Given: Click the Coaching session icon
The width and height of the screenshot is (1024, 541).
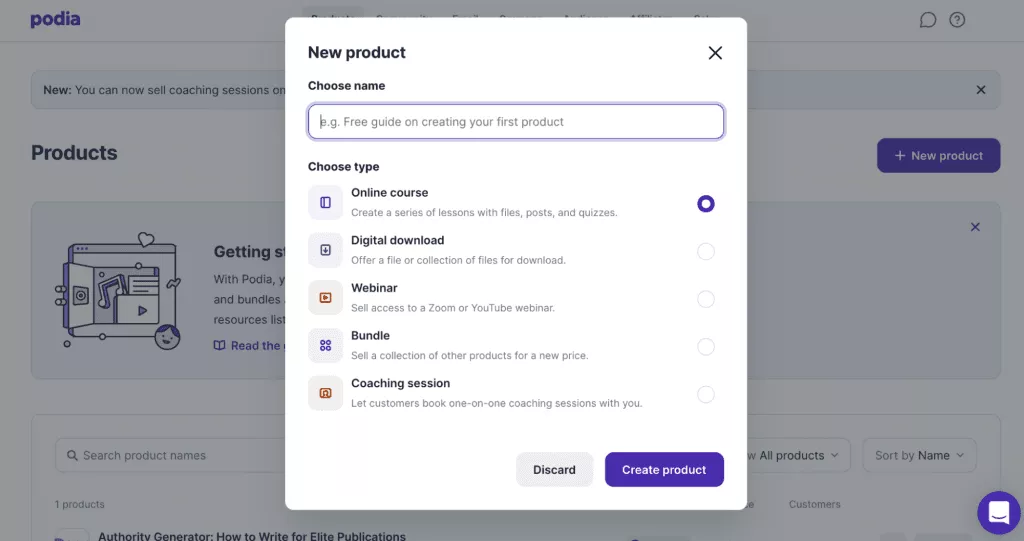Looking at the screenshot, I should pos(325,393).
